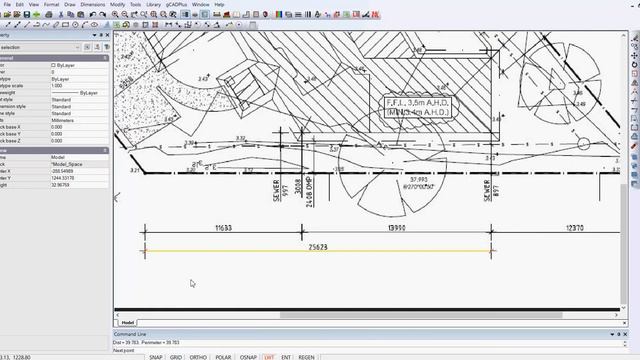Toggle ENT mode in status bar
This screenshot has width=640, height=360.
click(286, 357)
